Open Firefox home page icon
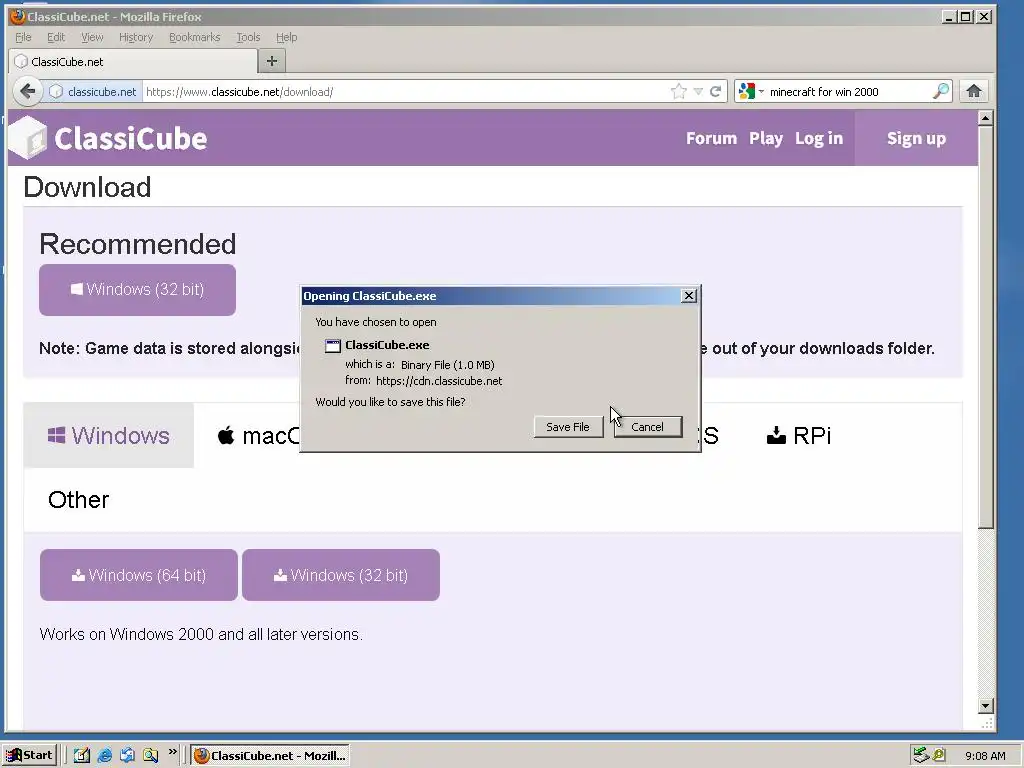Viewport: 1024px width, 768px height. [x=974, y=91]
